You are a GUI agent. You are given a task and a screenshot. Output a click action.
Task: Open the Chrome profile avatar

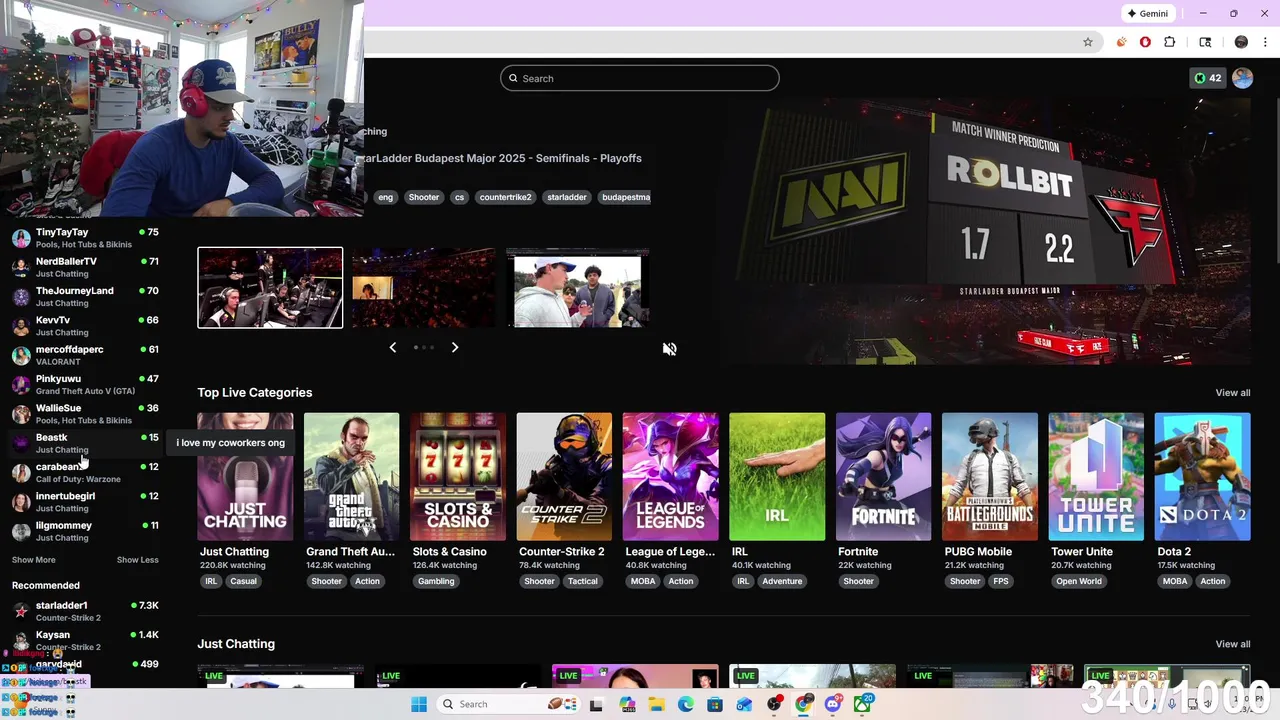1241,42
